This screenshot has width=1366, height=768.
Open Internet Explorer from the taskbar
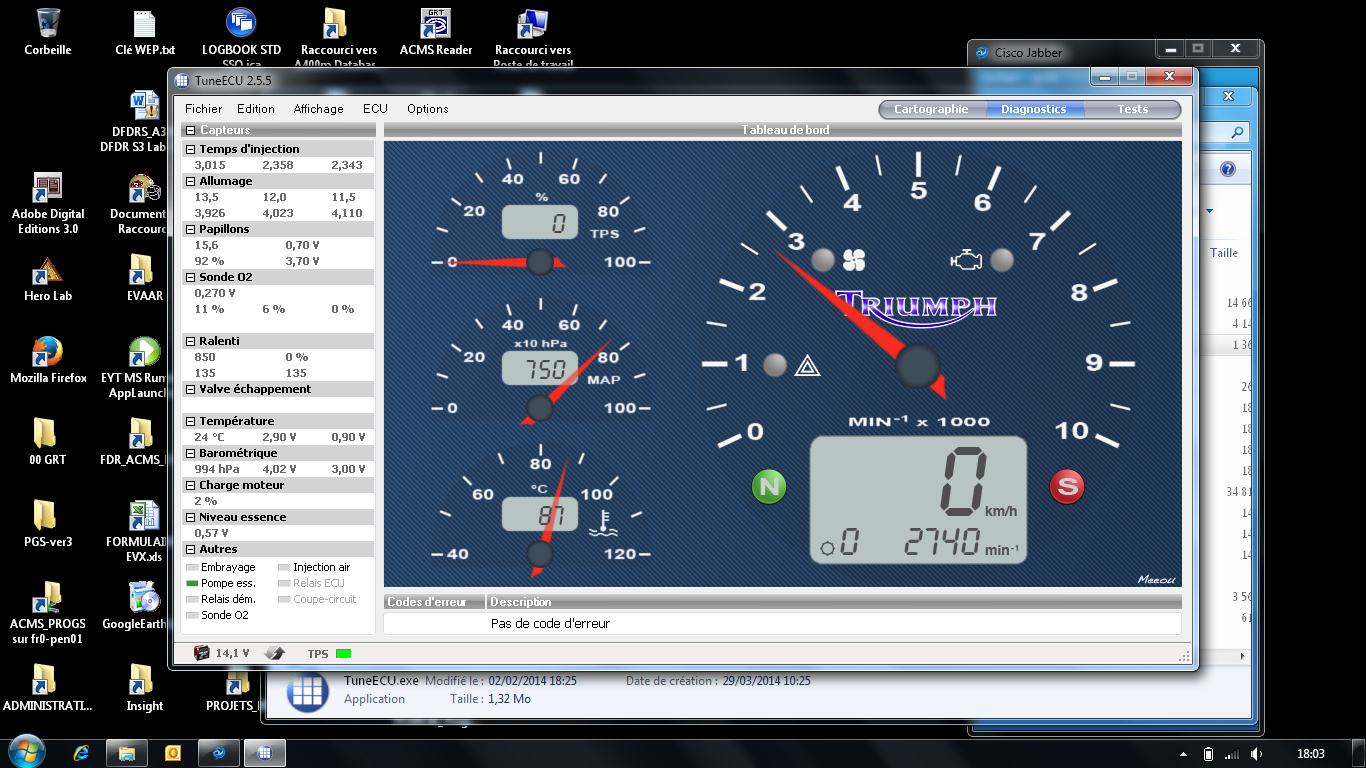(x=81, y=753)
